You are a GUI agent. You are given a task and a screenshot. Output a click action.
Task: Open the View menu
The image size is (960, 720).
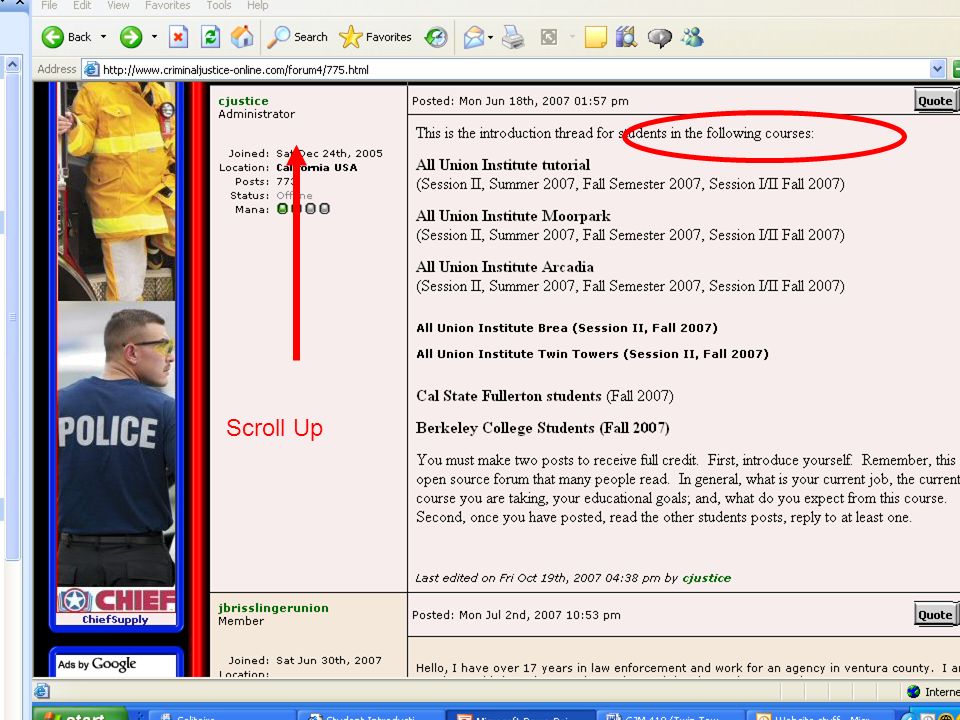(x=118, y=6)
